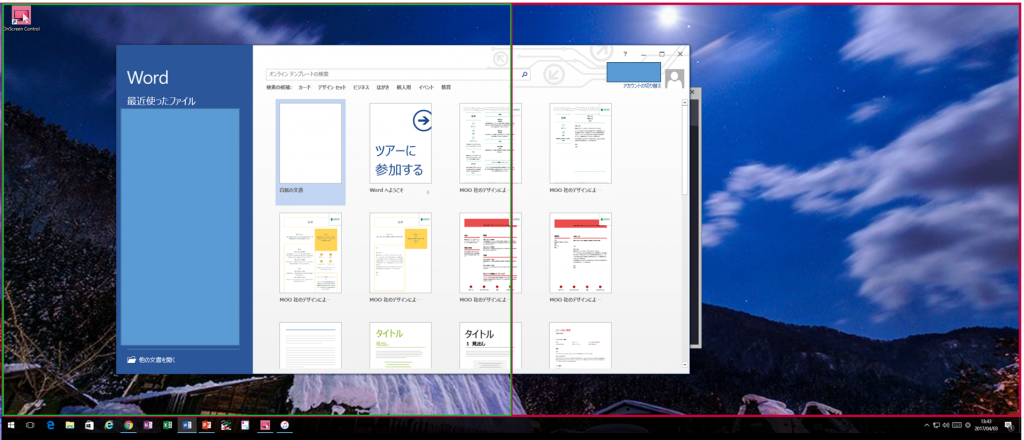
Task: Click the folder icon beside 他の文書を開く
Action: coord(131,360)
